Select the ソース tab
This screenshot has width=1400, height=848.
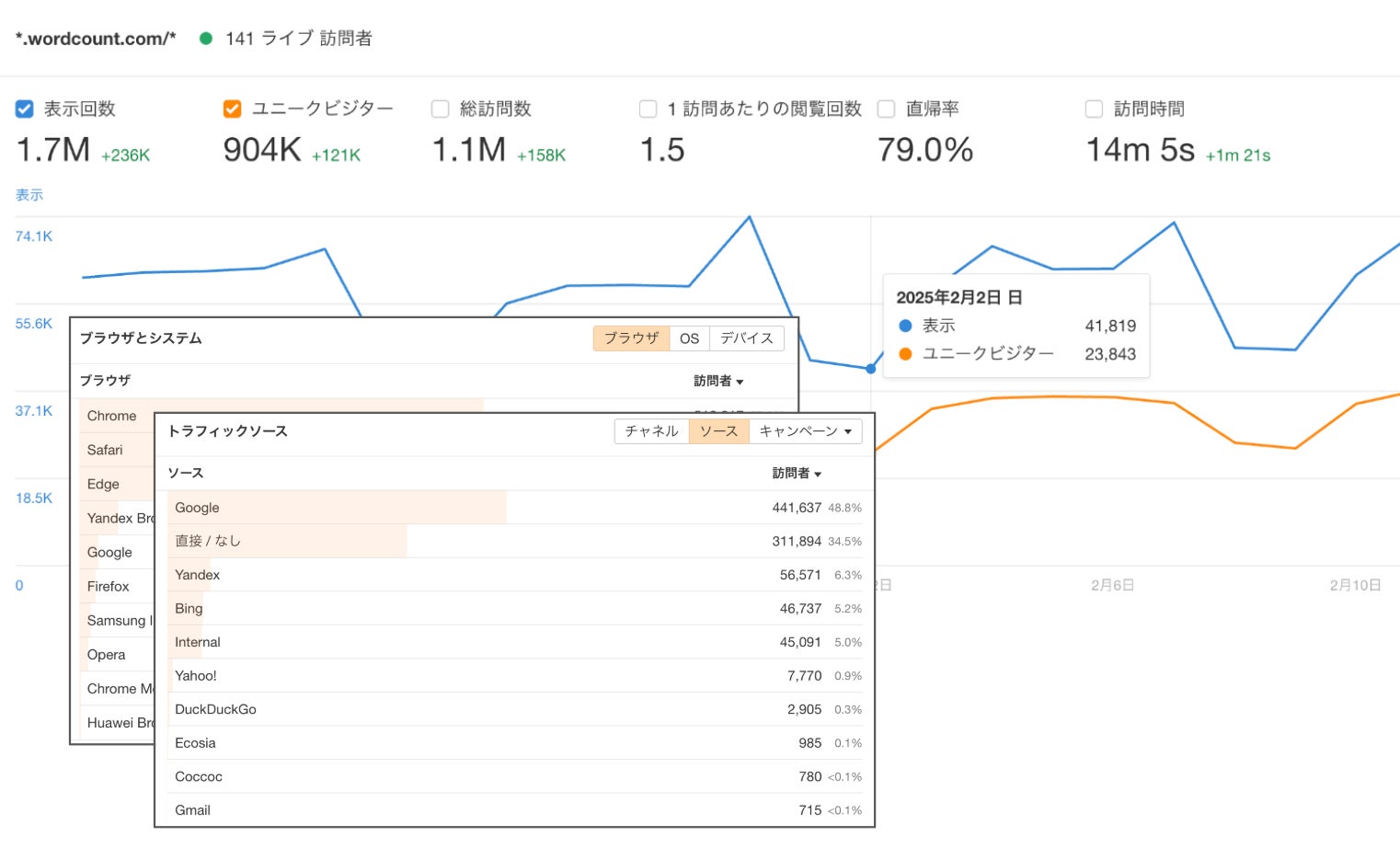[x=718, y=431]
